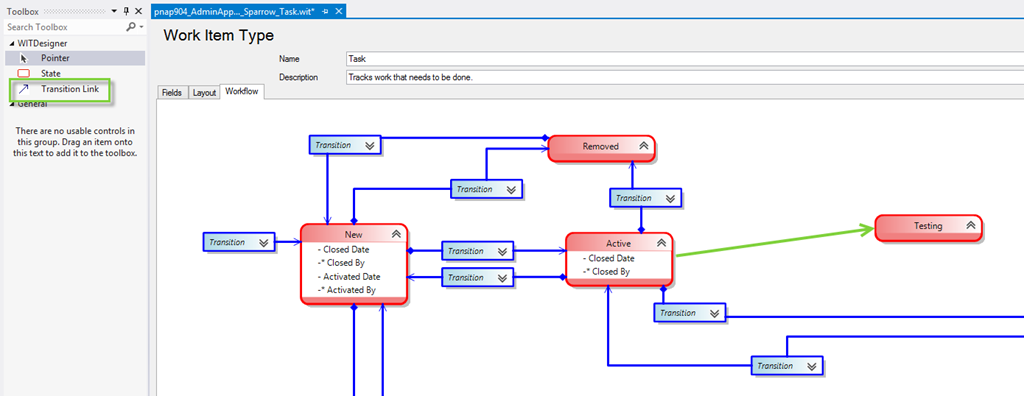1024x396 pixels.
Task: Pin the Sparrow_Task.wit document tab
Action: tap(325, 12)
